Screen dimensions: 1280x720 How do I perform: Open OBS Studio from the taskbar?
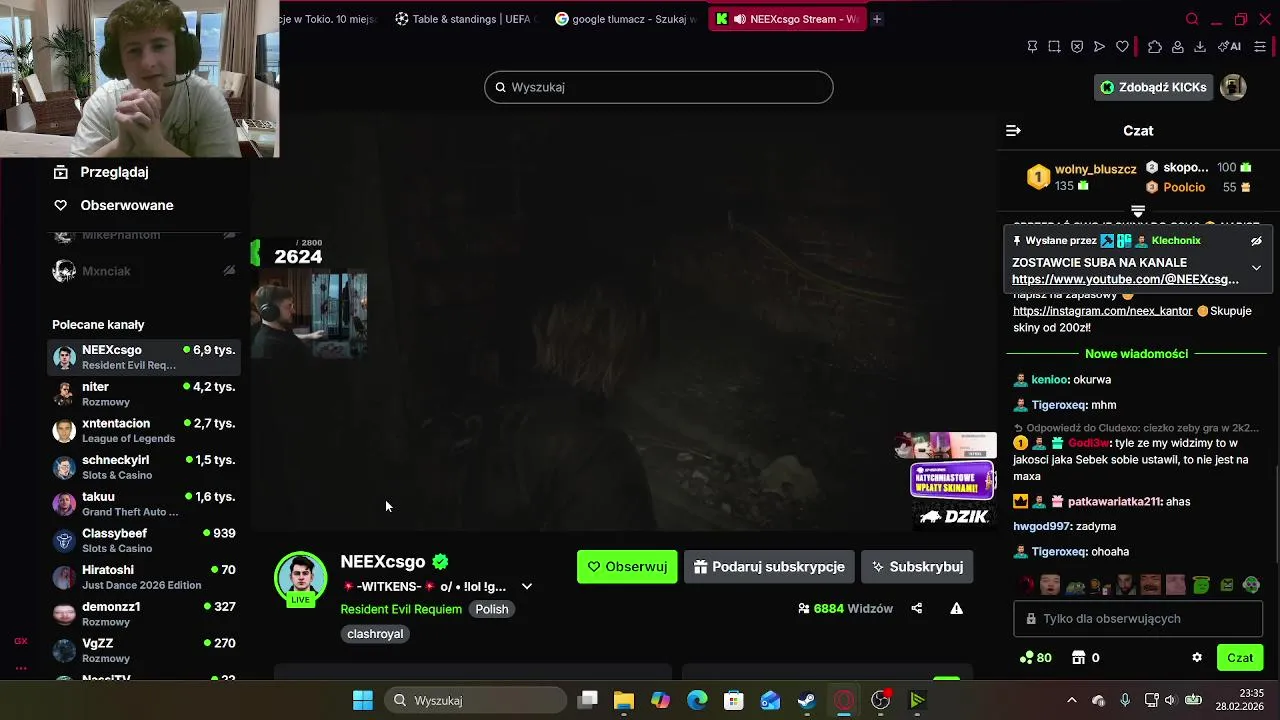click(x=880, y=700)
